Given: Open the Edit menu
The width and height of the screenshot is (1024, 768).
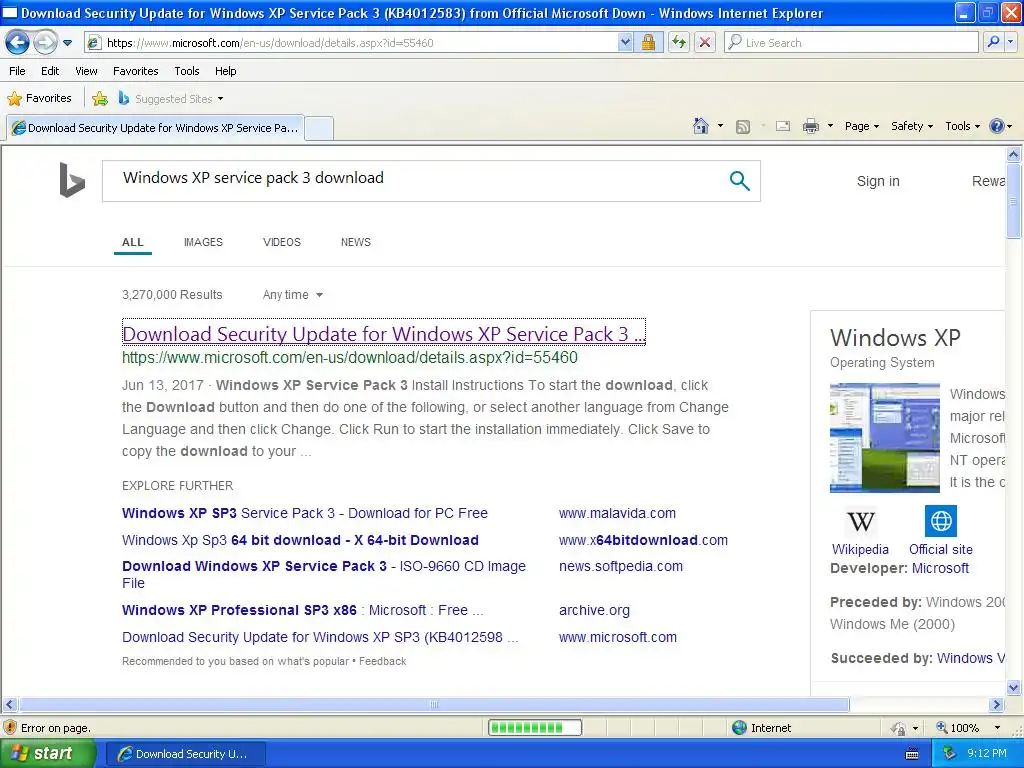Looking at the screenshot, I should (x=50, y=71).
